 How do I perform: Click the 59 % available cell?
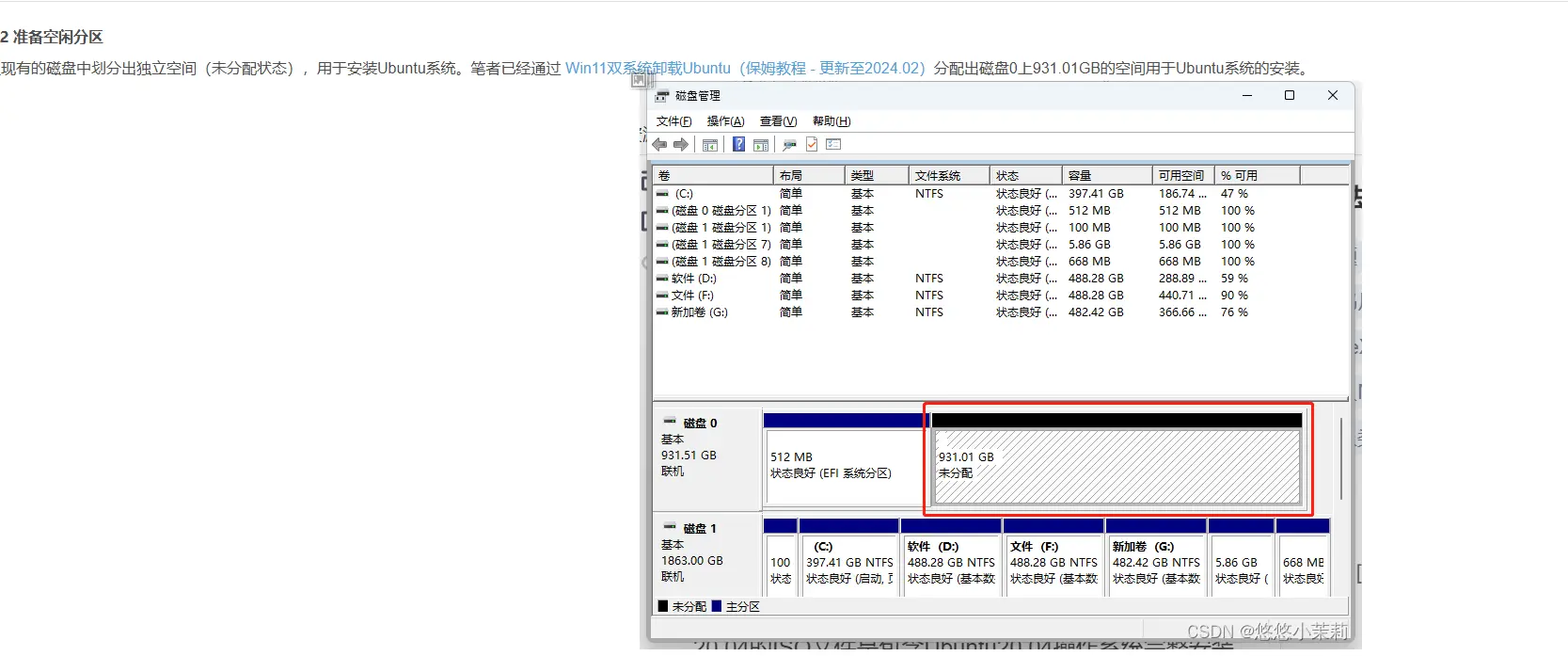coord(1234,279)
